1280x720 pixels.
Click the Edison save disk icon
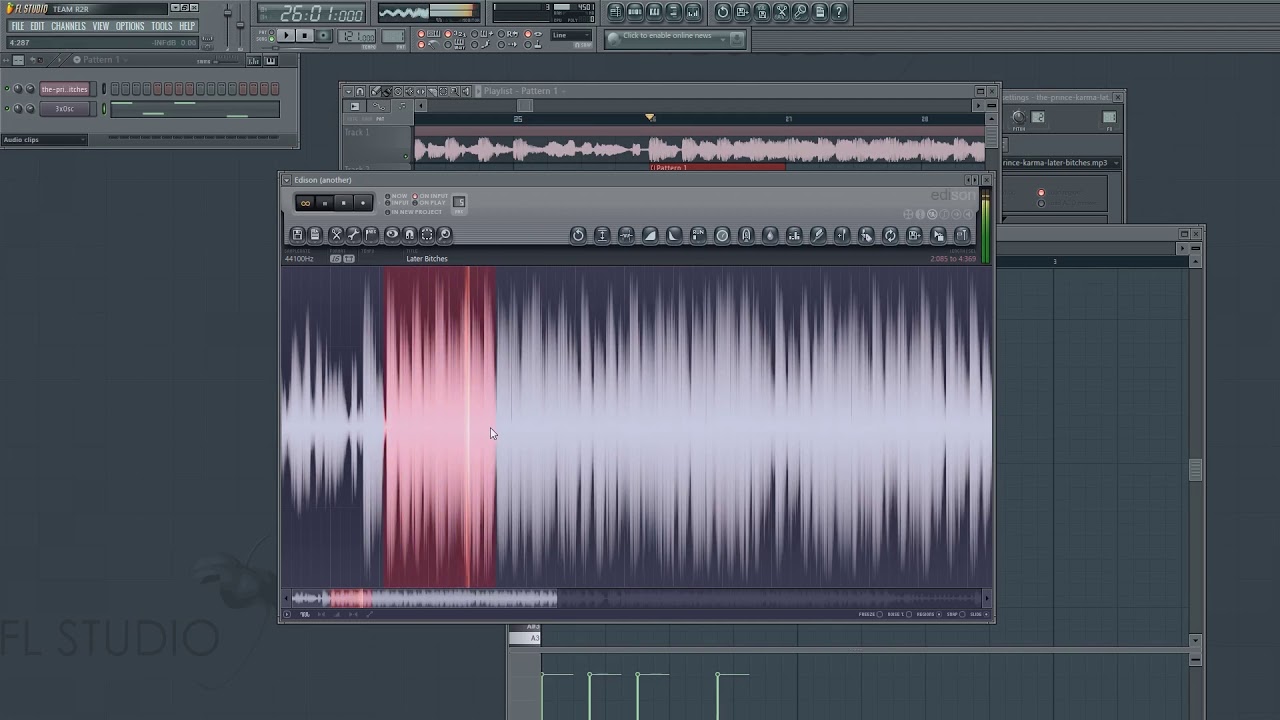point(297,234)
